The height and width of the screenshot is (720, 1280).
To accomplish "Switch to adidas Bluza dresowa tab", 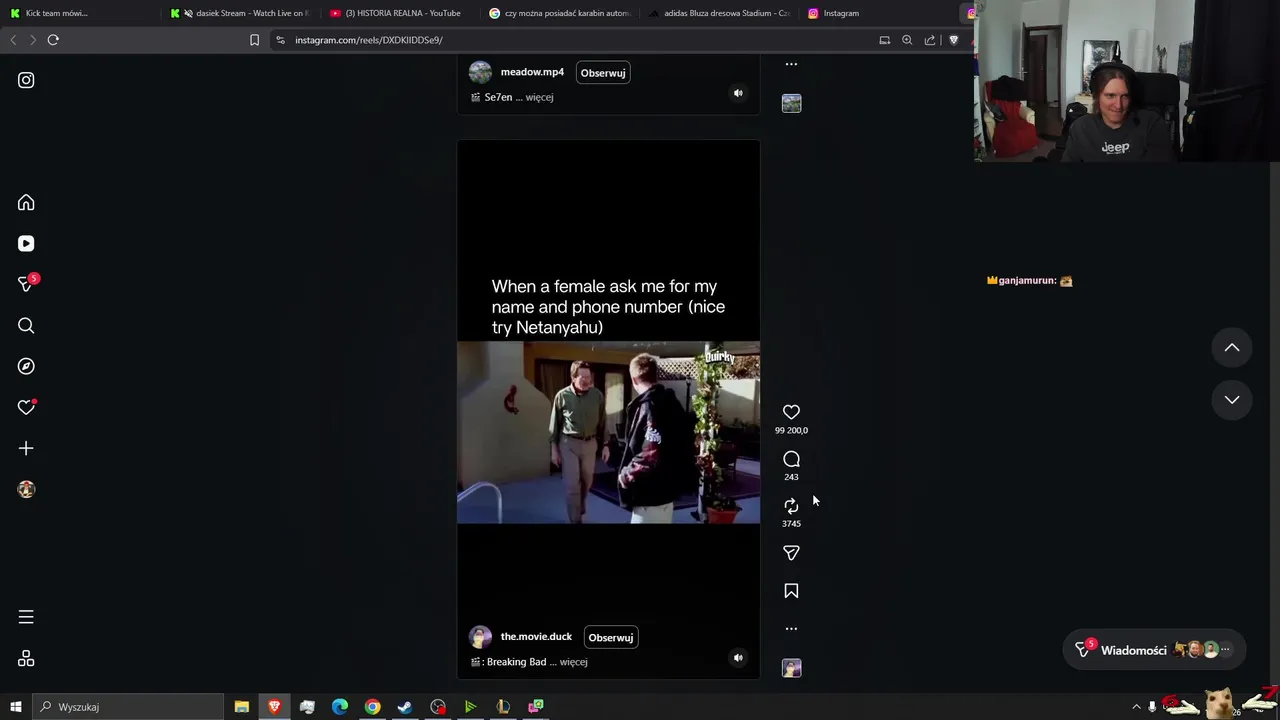I will 719,13.
